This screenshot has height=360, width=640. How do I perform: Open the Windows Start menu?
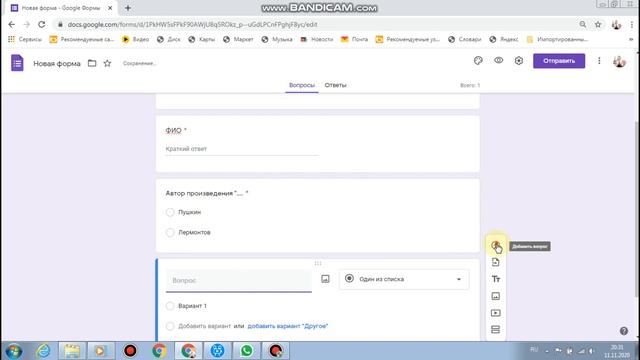click(13, 351)
